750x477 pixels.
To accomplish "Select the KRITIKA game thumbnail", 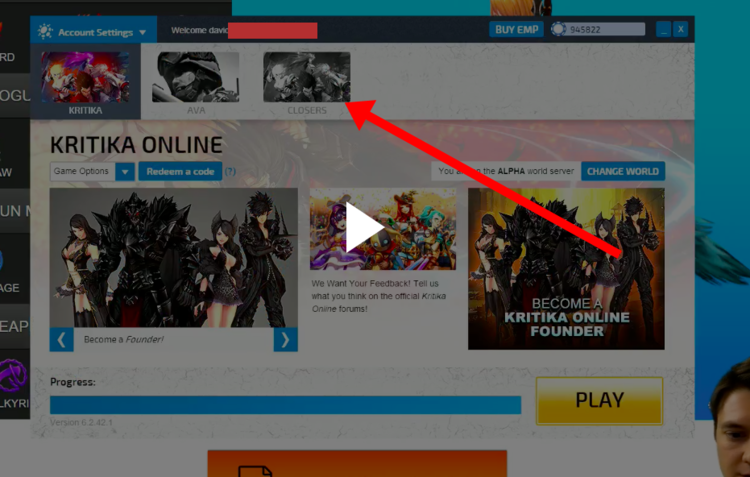I will point(85,78).
